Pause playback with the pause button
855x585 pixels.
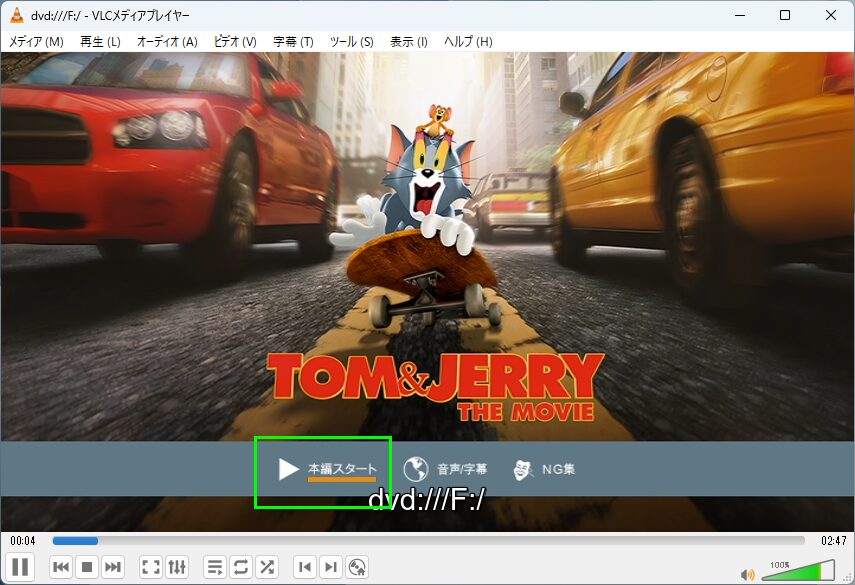(x=20, y=567)
